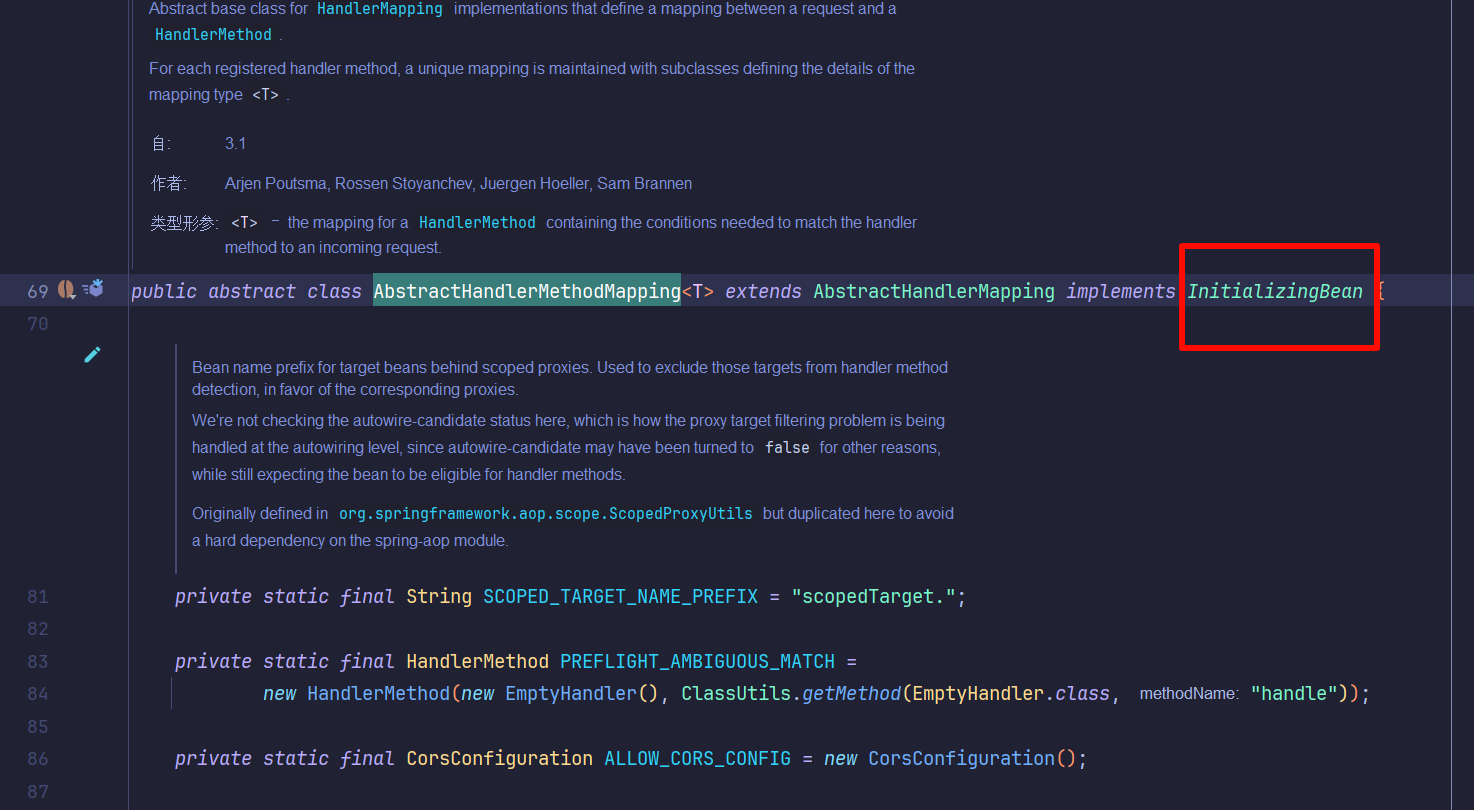Image resolution: width=1474 pixels, height=810 pixels.
Task: Click the 'false' code word in the doc comment
Action: [787, 447]
